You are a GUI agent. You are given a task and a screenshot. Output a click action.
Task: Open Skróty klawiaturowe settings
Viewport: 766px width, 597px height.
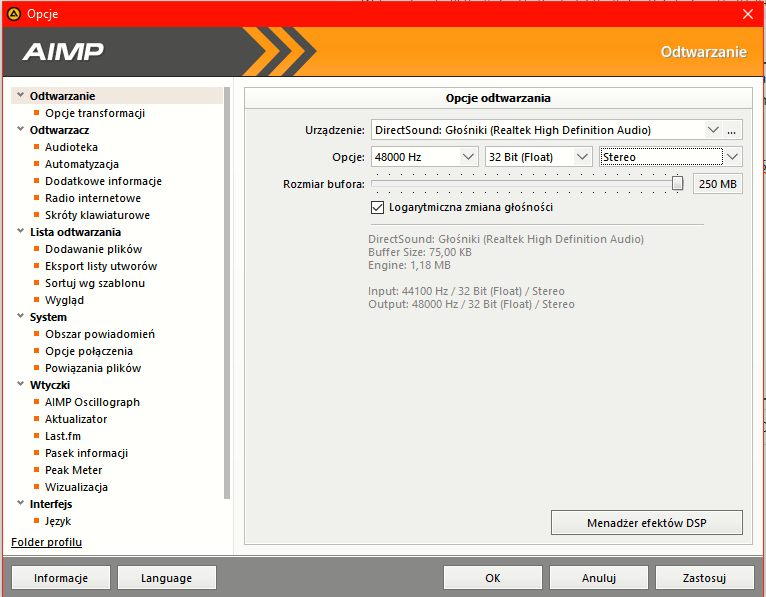click(97, 215)
